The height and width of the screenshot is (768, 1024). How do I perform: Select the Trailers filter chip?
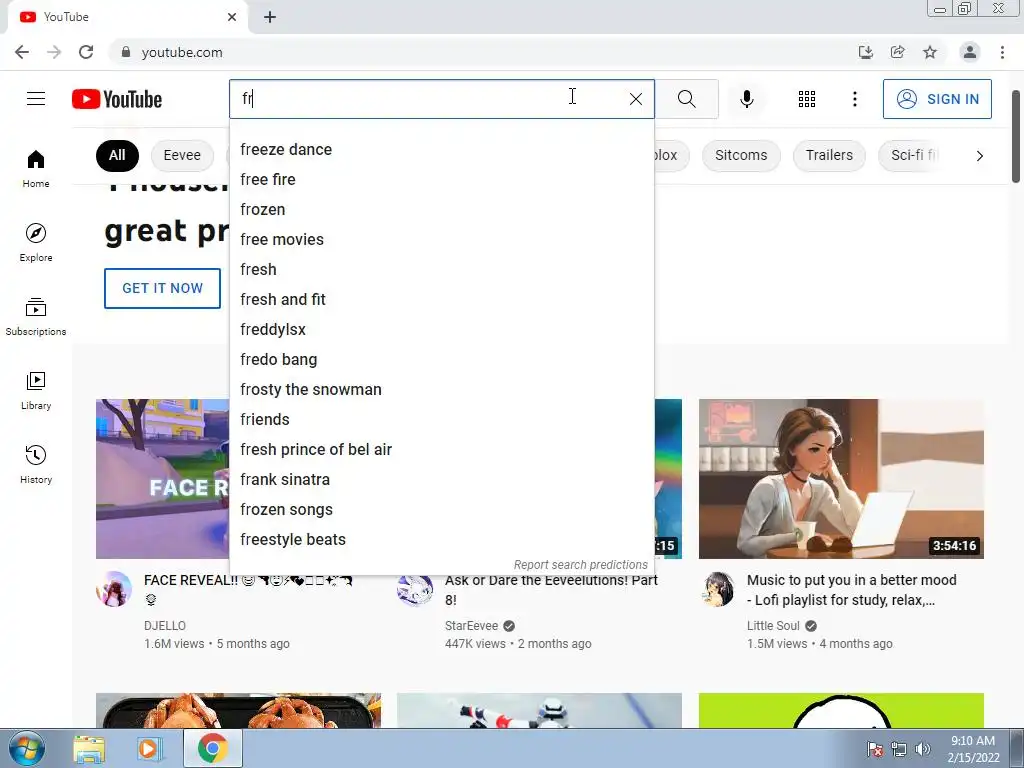click(x=829, y=155)
